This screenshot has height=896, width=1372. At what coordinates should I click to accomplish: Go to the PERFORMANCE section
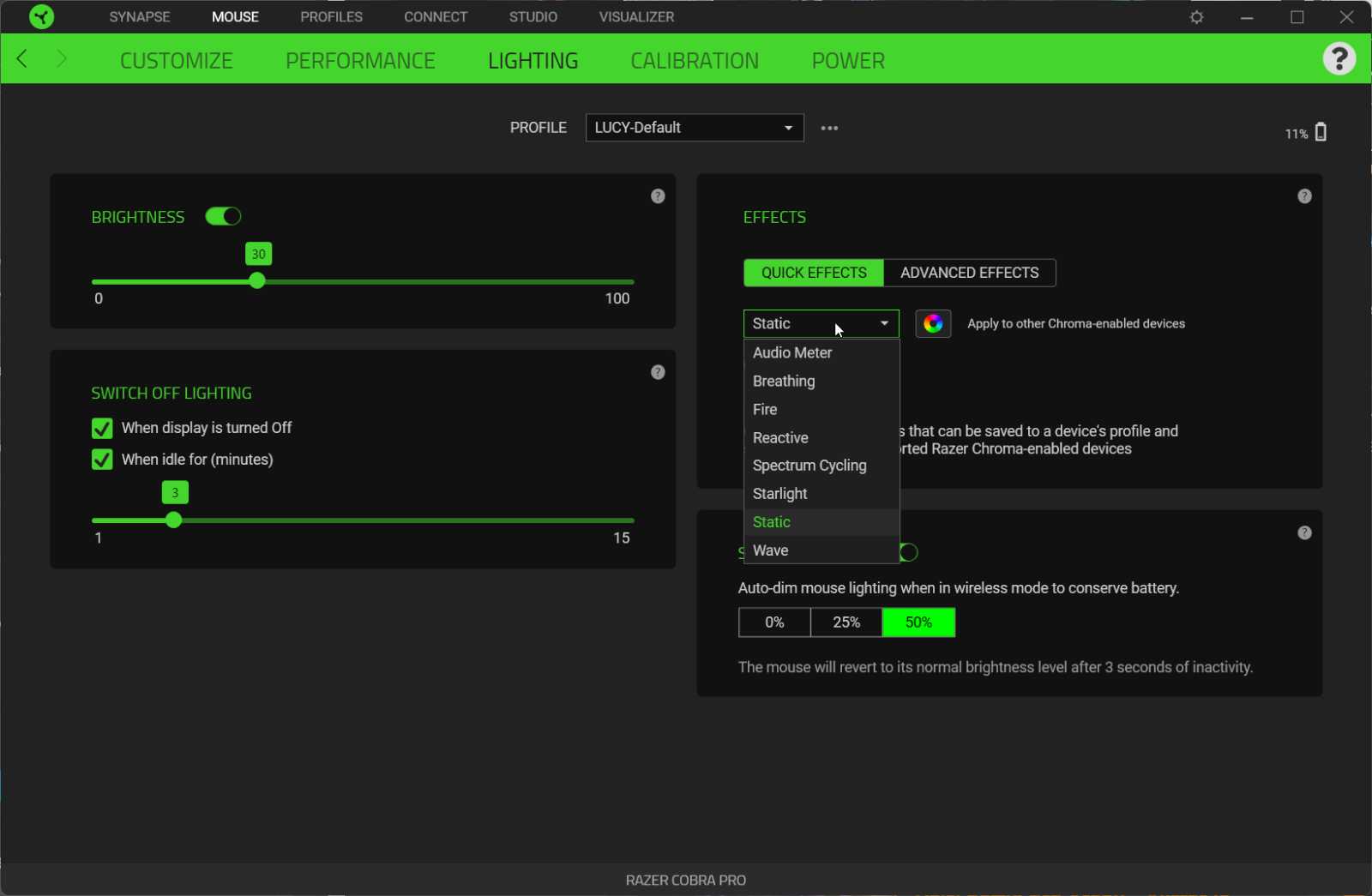[360, 61]
